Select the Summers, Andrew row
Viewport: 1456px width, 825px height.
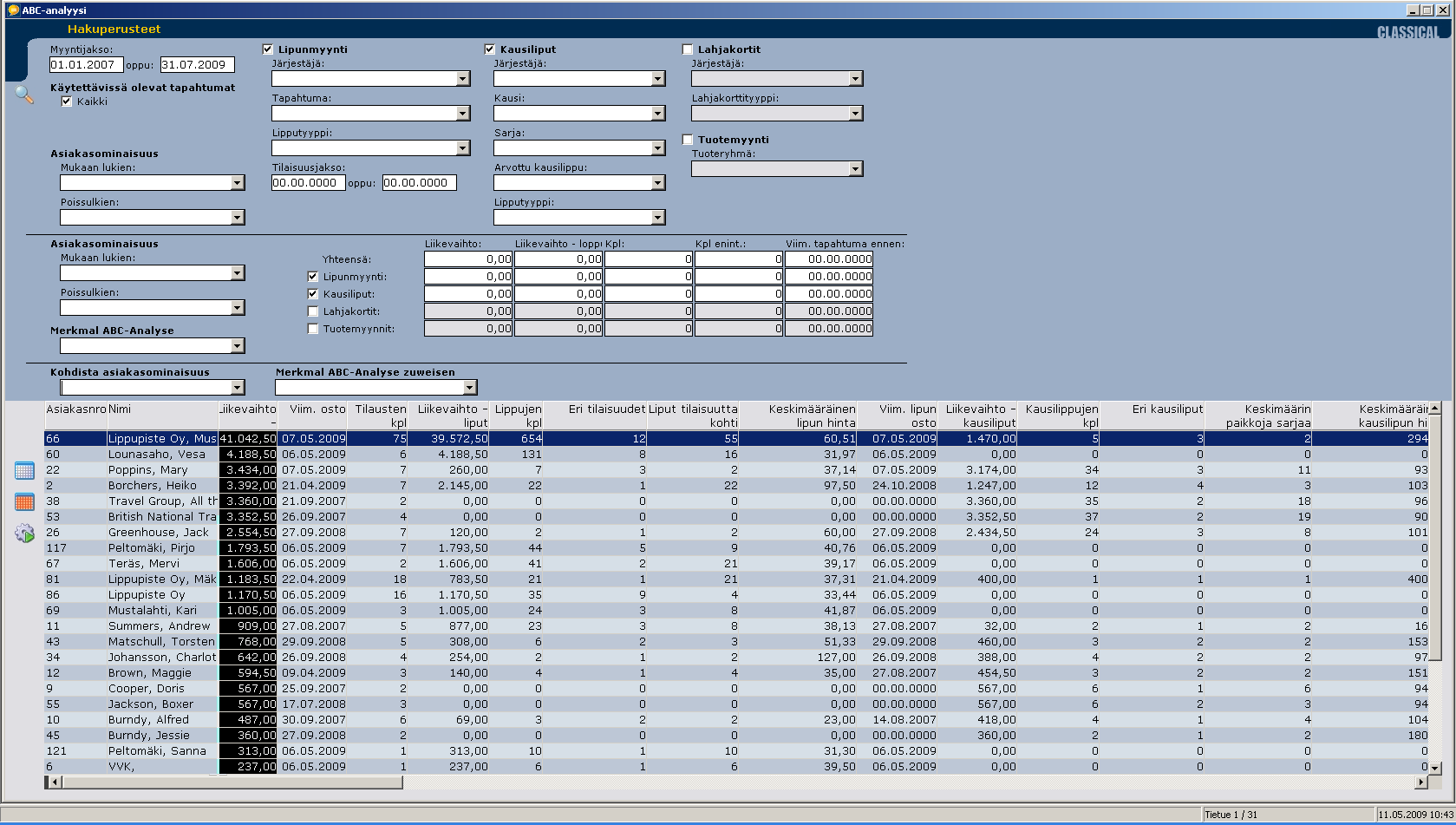pyautogui.click(x=736, y=626)
